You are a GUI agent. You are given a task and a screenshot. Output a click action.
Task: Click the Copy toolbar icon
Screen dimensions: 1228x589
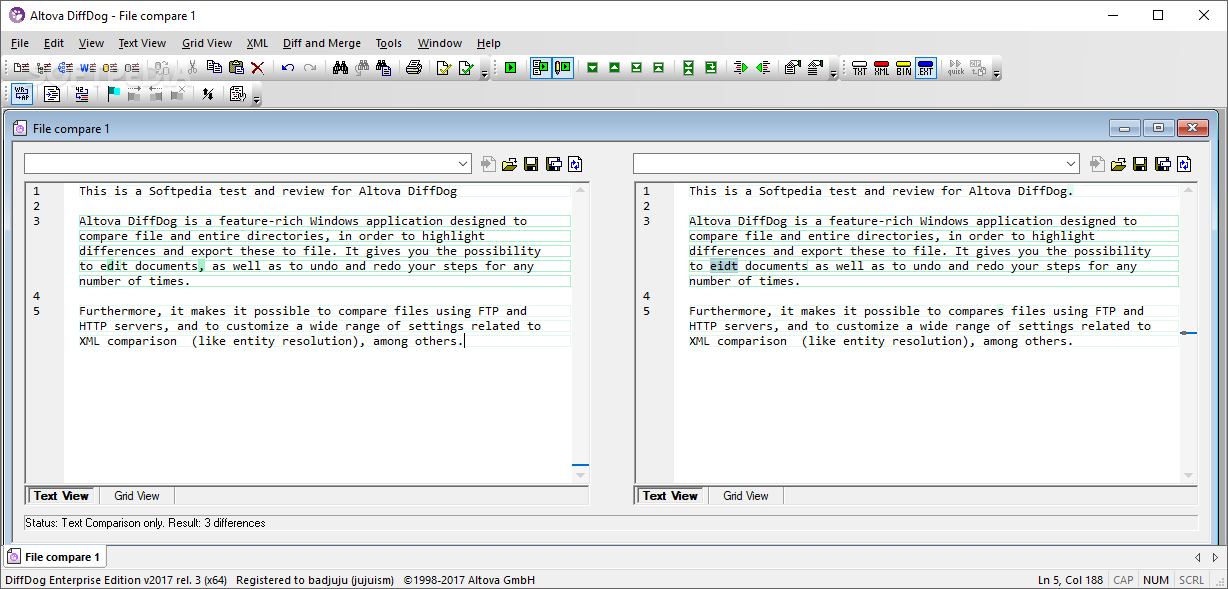point(214,67)
